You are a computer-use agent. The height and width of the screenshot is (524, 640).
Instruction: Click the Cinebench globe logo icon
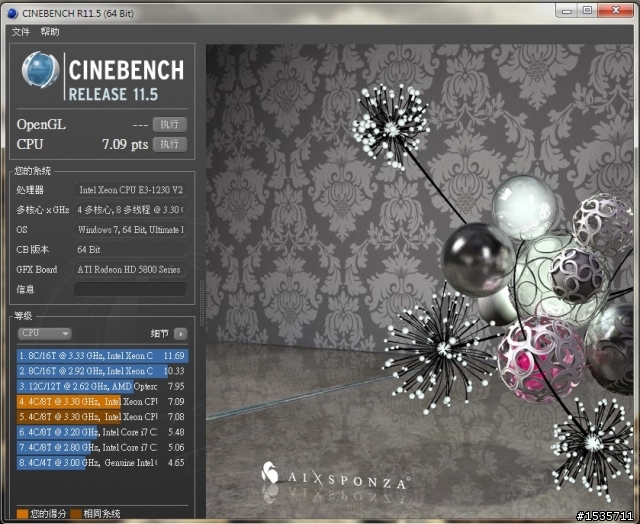coord(40,70)
